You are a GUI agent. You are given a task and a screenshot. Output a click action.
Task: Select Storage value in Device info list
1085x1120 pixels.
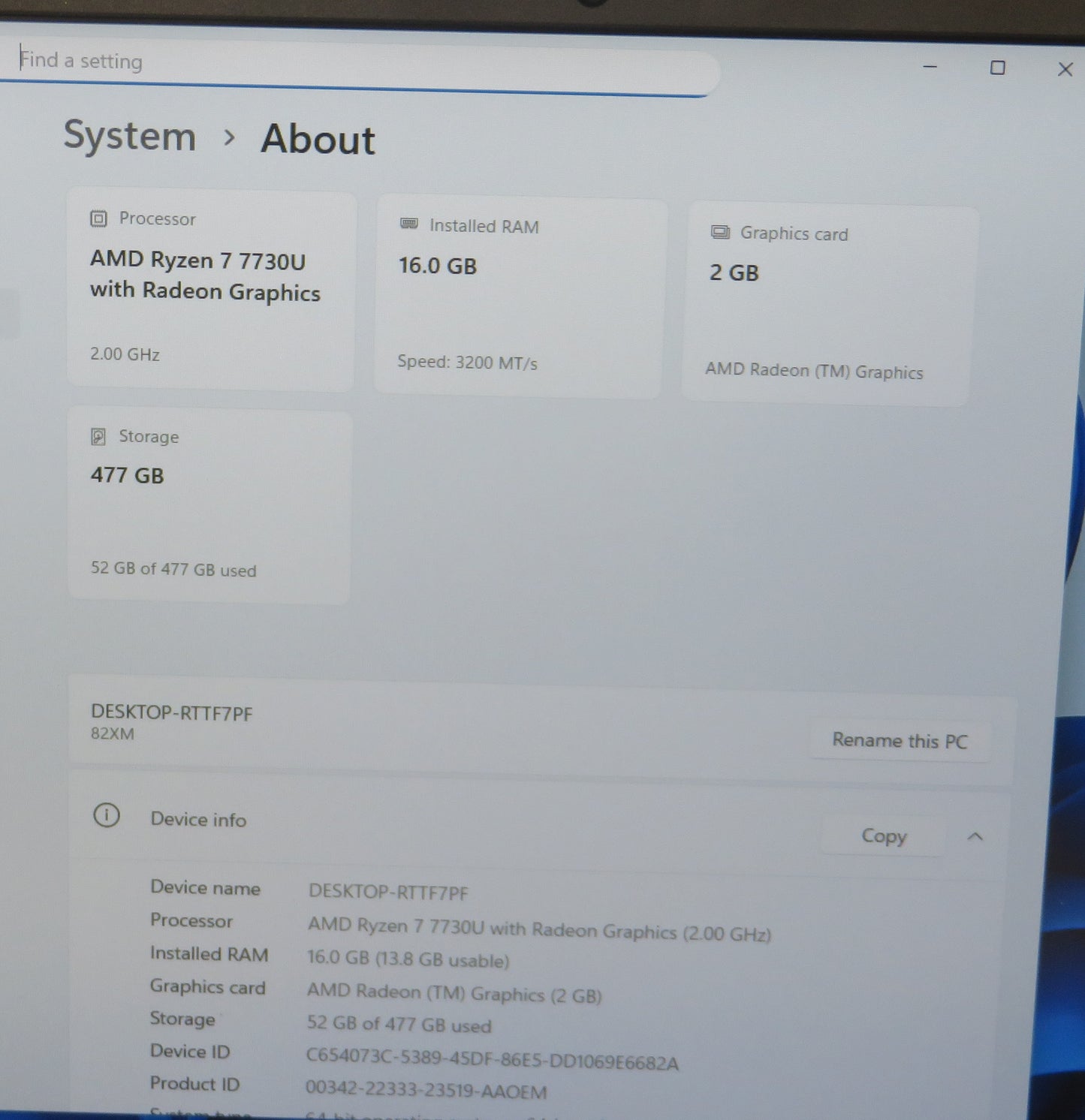(399, 1024)
